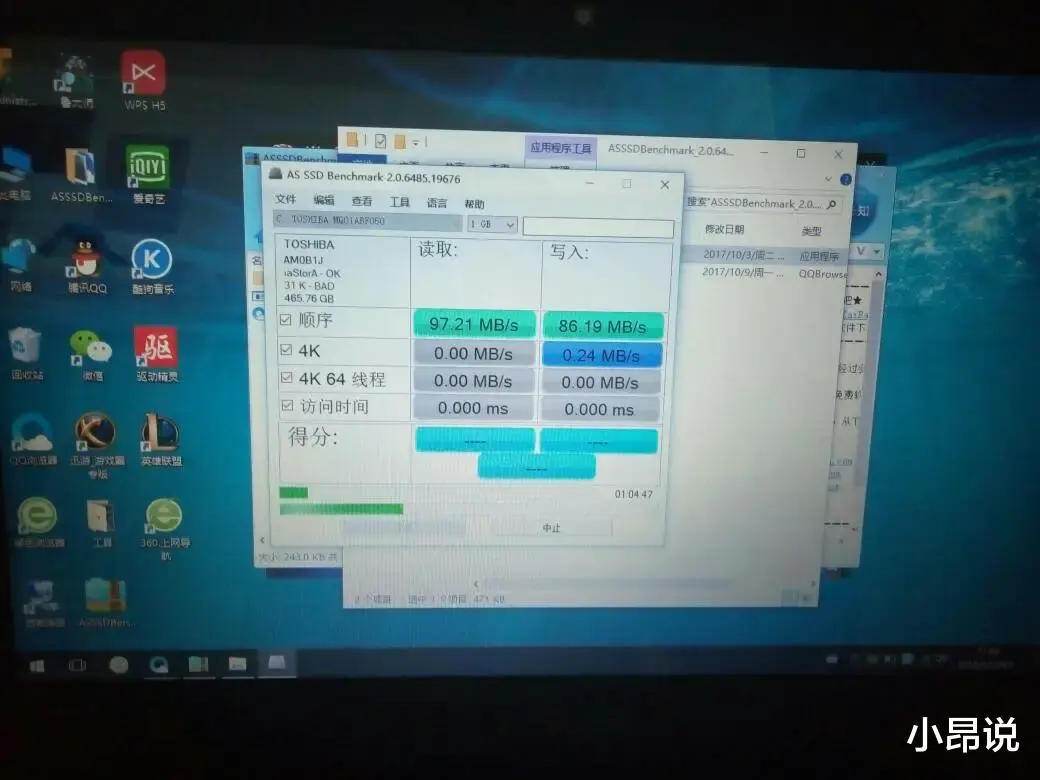1040x780 pixels.
Task: Switch to 应用程序工具 tab in Explorer
Action: [x=560, y=148]
